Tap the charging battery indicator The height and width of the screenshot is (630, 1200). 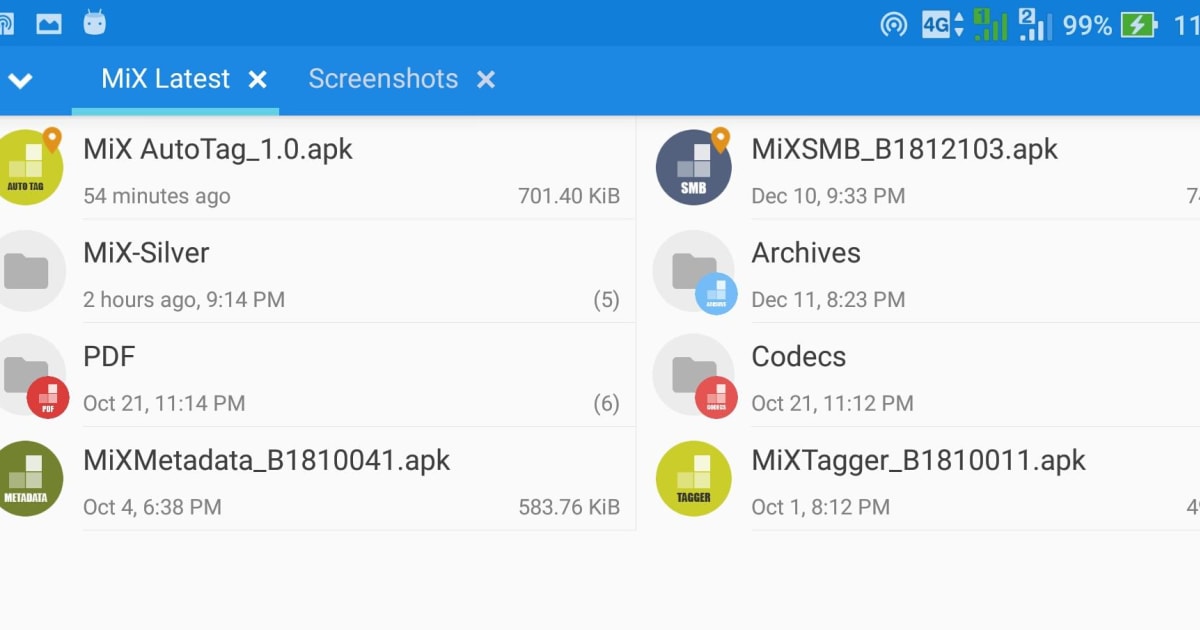click(1140, 24)
